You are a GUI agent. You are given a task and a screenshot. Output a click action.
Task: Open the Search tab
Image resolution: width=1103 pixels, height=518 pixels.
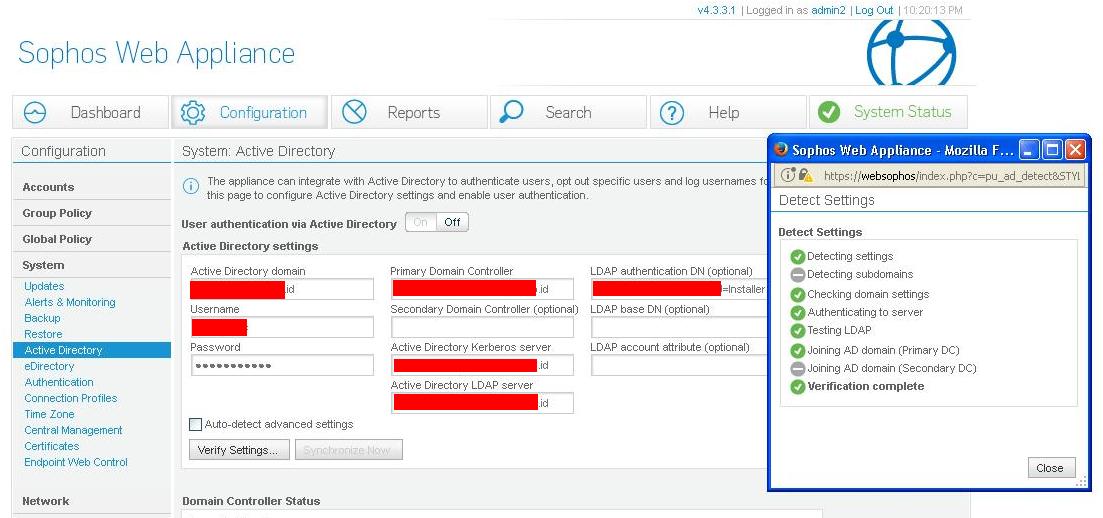(568, 112)
